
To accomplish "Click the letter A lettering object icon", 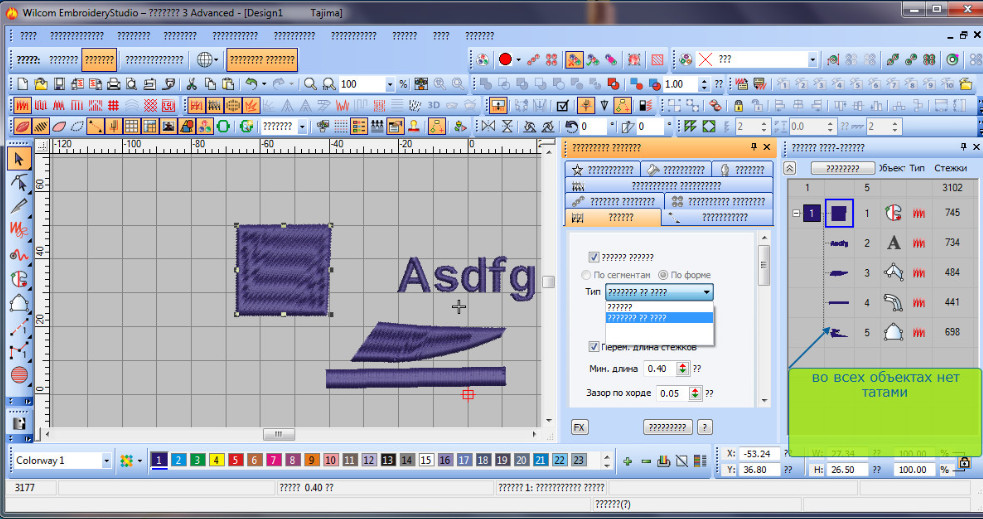I will [x=894, y=242].
